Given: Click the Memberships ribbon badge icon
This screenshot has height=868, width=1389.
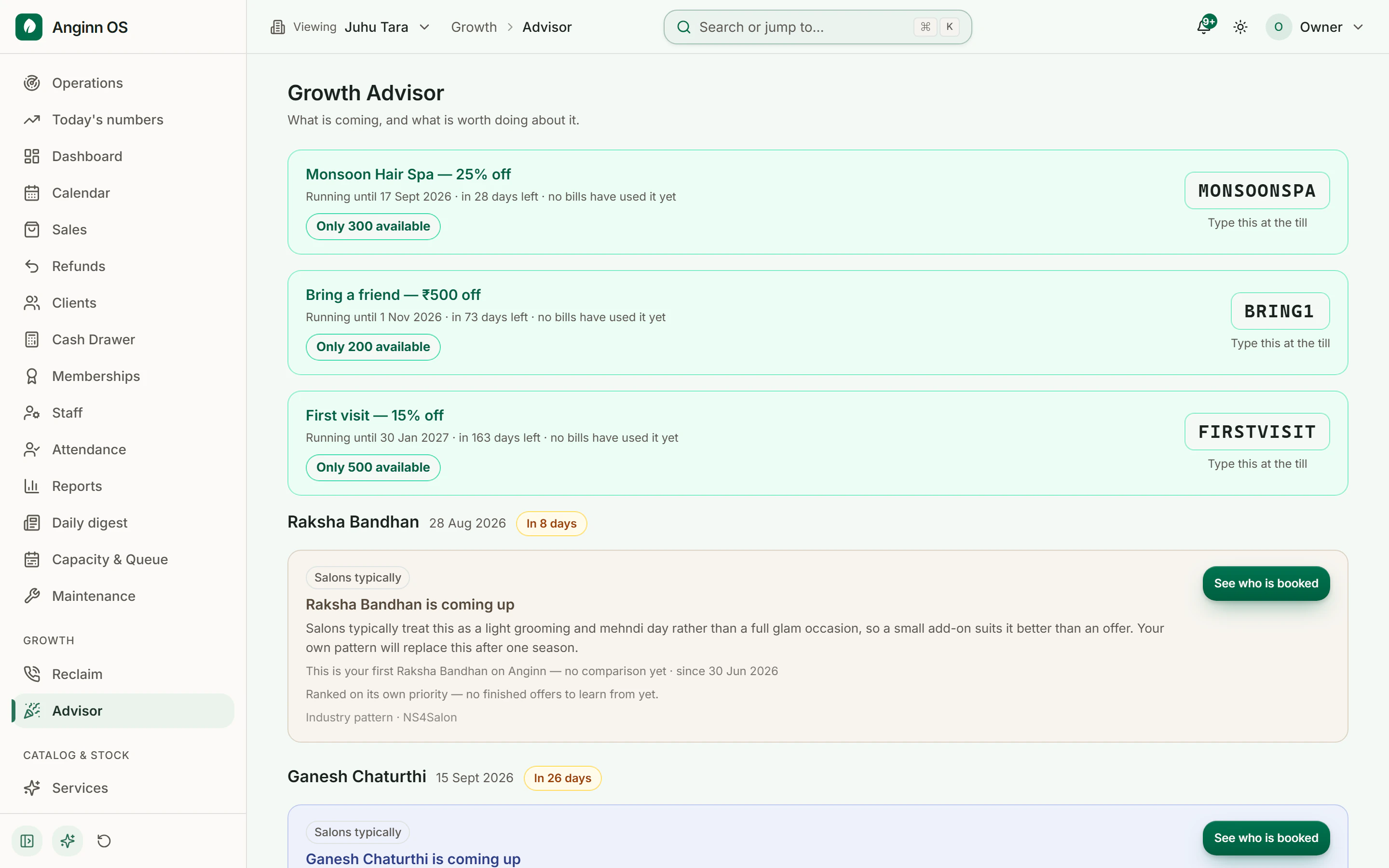Looking at the screenshot, I should coord(31,376).
